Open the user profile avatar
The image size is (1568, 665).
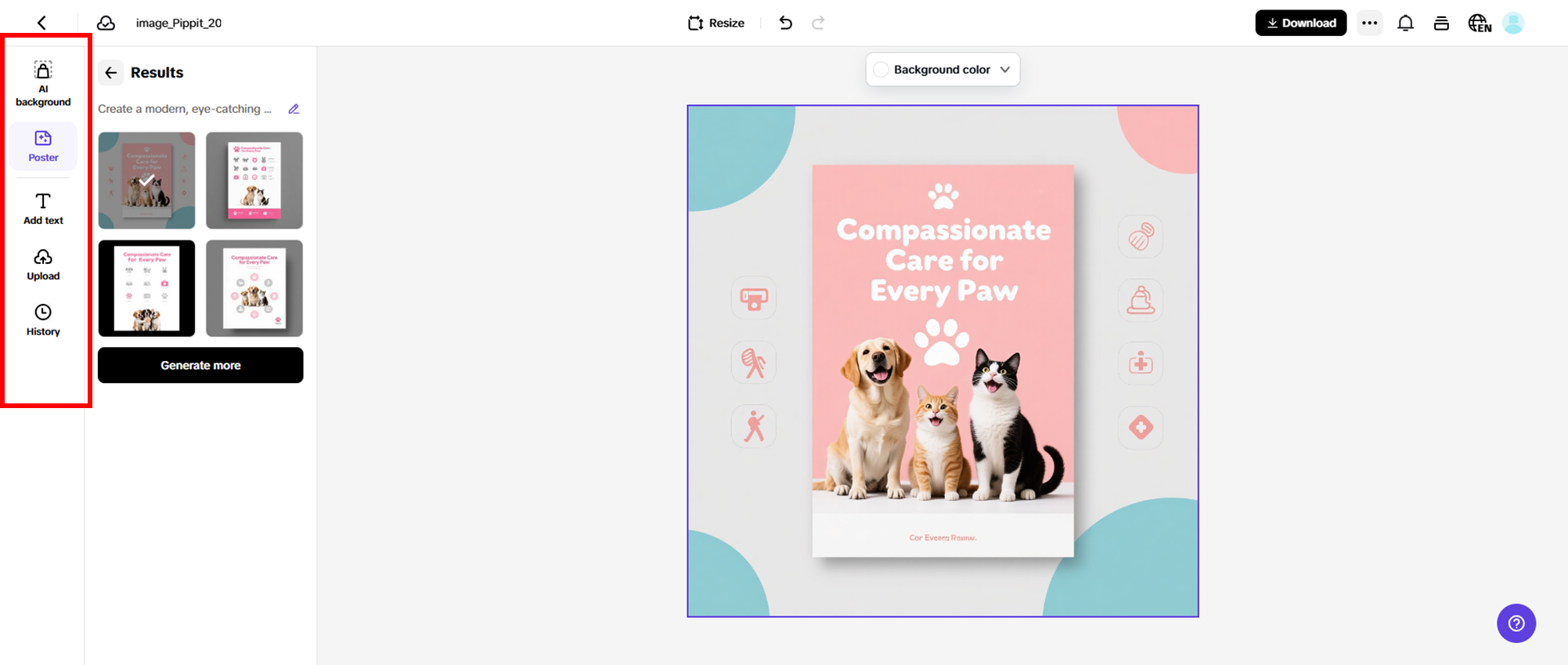[x=1513, y=23]
